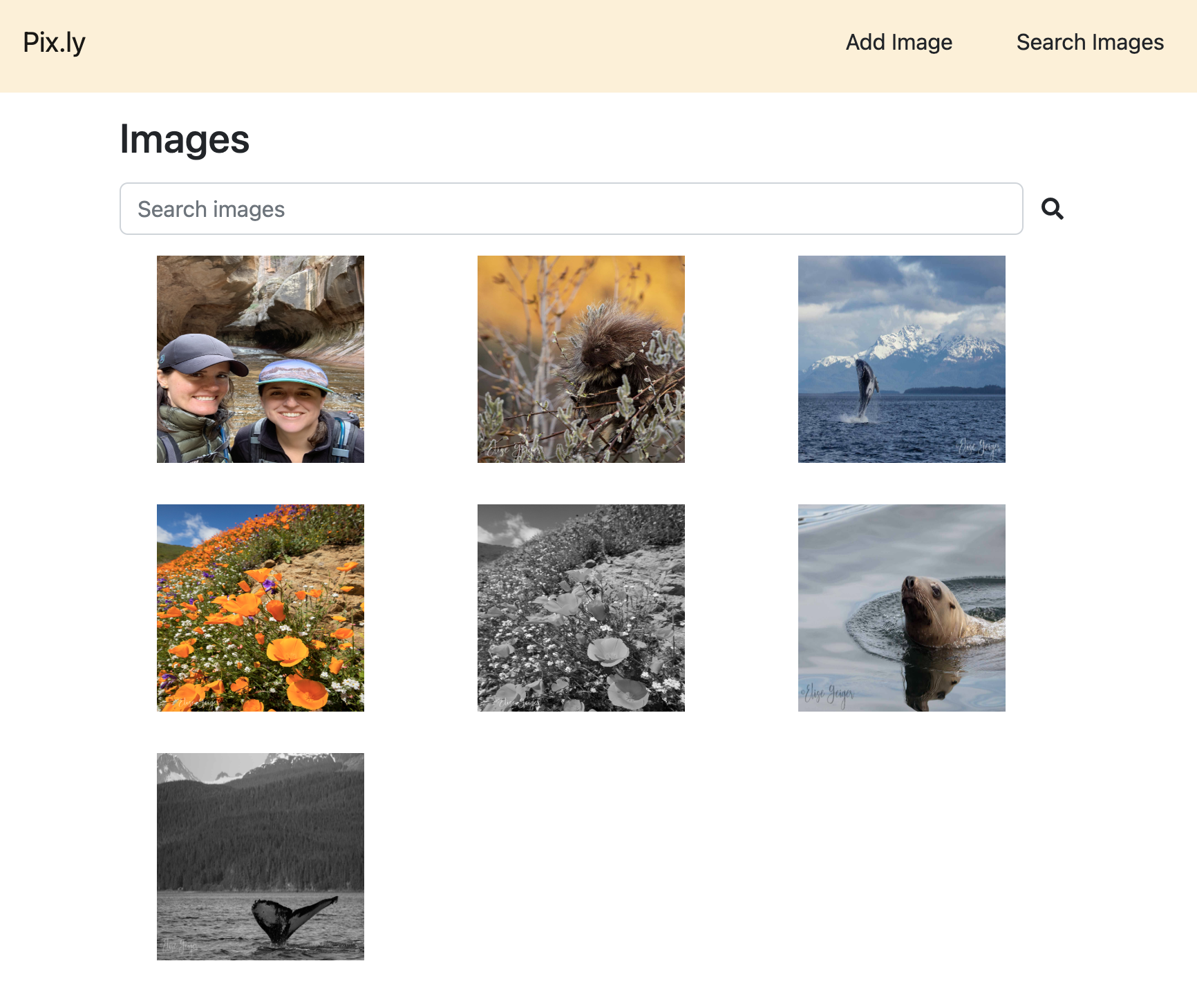View the orange poppy field image
Viewport: 1197px width, 1008px height.
[260, 608]
